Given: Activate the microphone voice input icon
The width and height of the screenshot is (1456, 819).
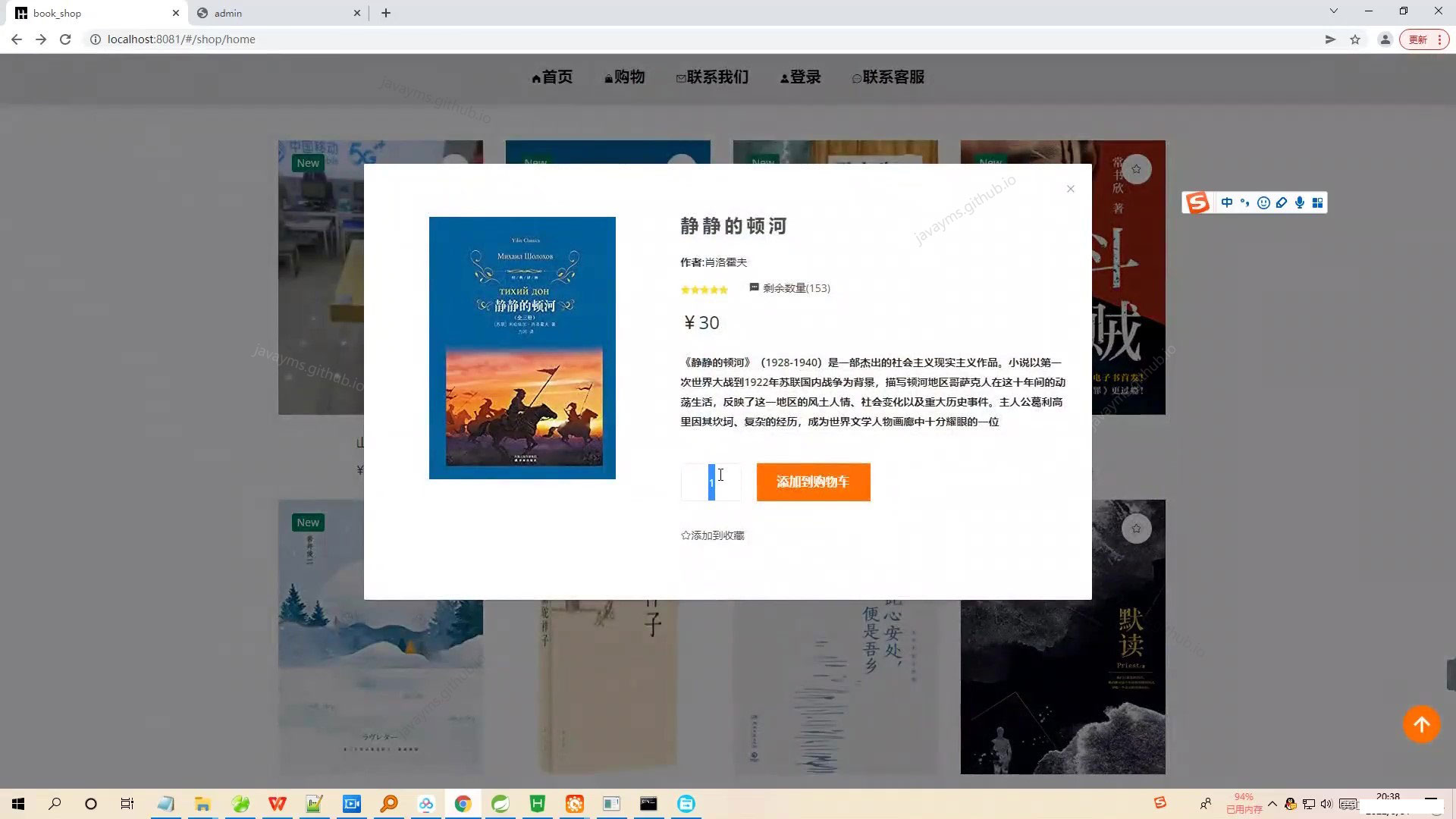Looking at the screenshot, I should point(1299,202).
